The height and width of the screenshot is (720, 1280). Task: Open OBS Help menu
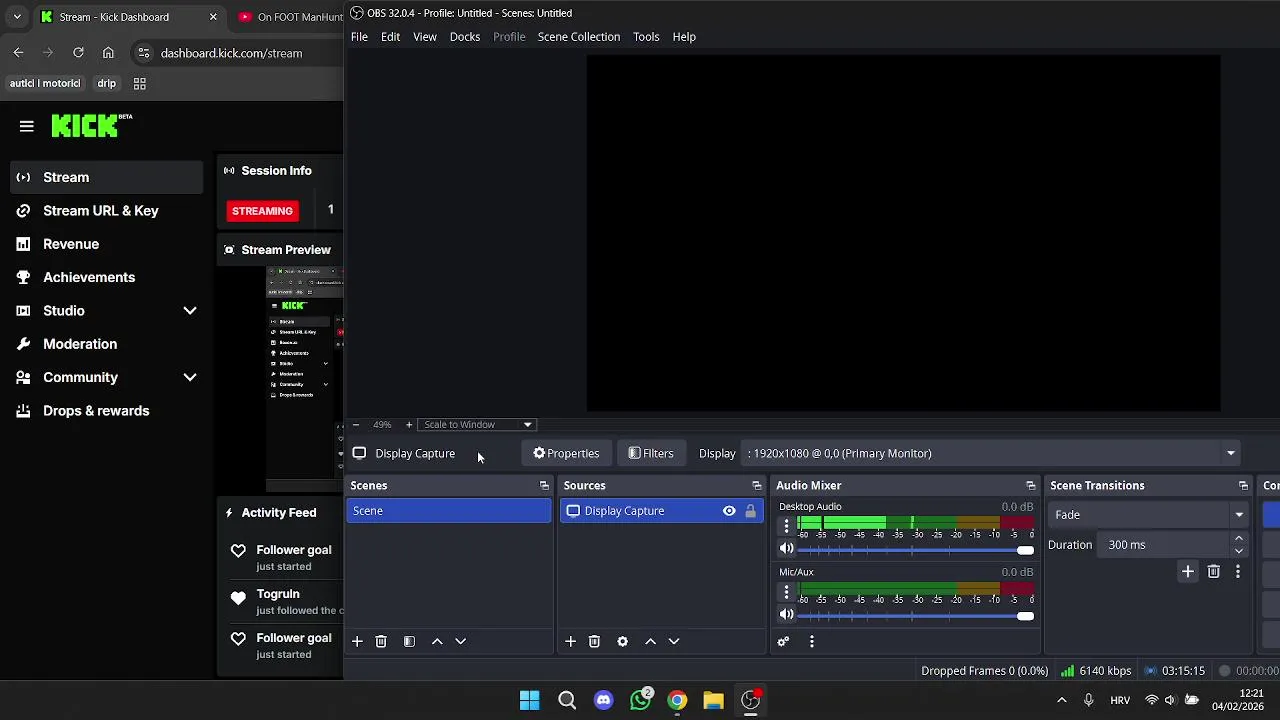[x=684, y=37]
